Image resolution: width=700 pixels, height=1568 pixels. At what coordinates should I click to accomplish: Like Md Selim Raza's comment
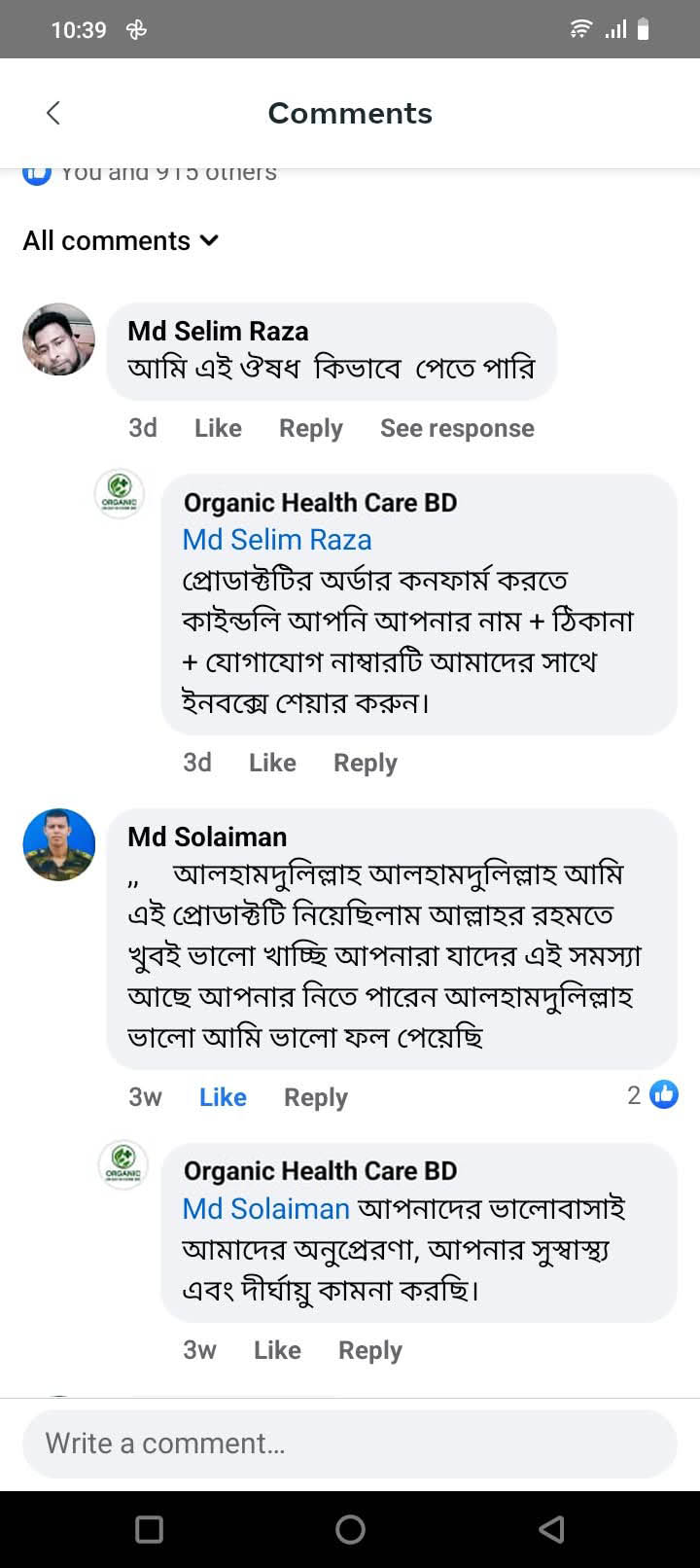click(x=218, y=428)
